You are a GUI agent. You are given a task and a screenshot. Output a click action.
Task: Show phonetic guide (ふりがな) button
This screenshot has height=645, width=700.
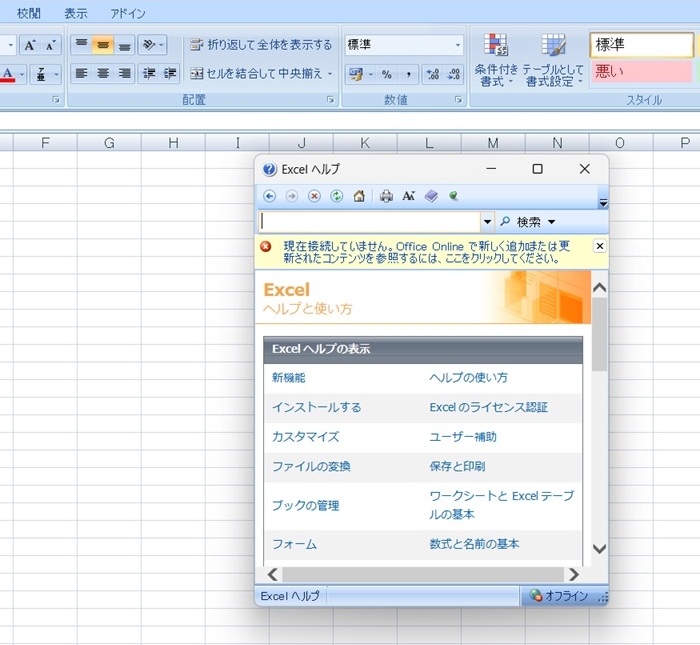[x=41, y=74]
